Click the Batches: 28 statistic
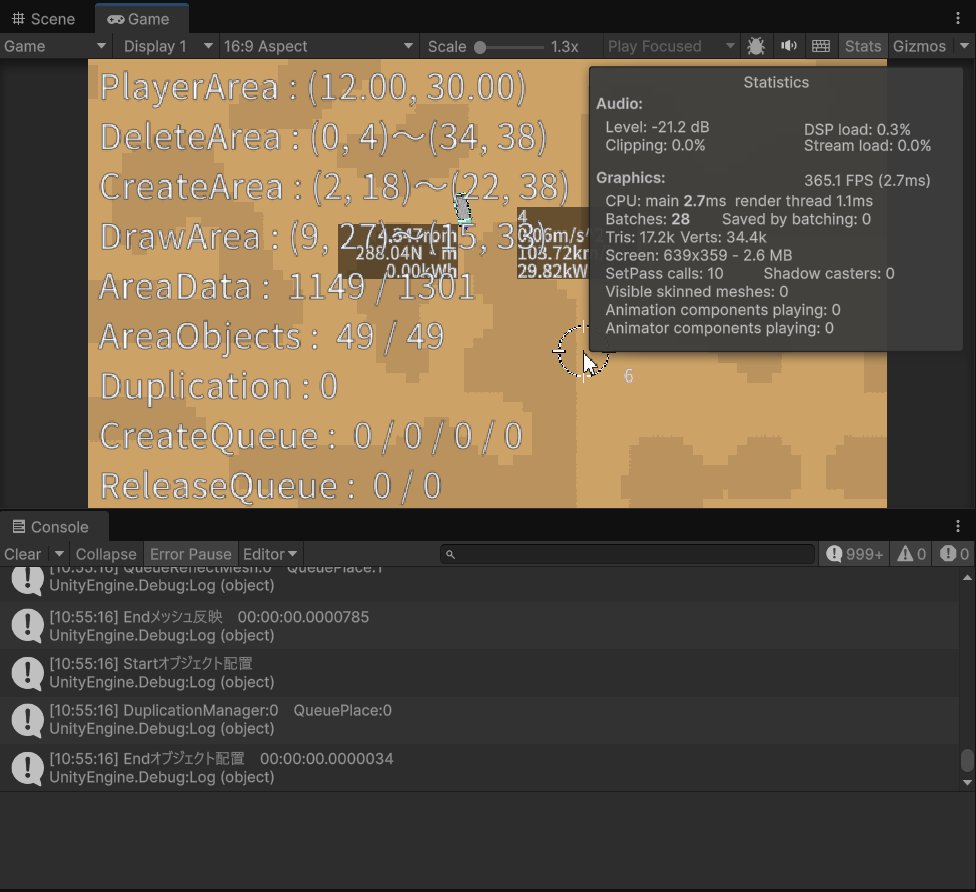 [x=647, y=219]
